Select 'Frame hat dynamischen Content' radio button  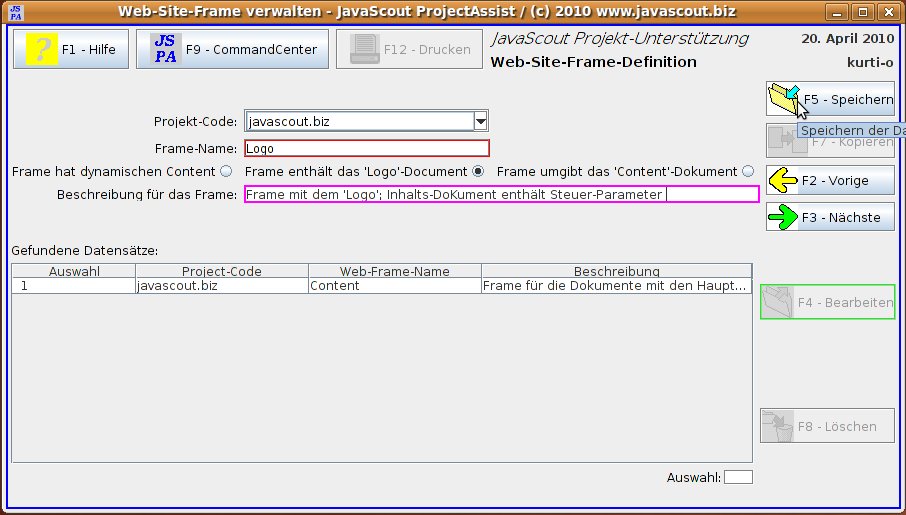coord(225,171)
